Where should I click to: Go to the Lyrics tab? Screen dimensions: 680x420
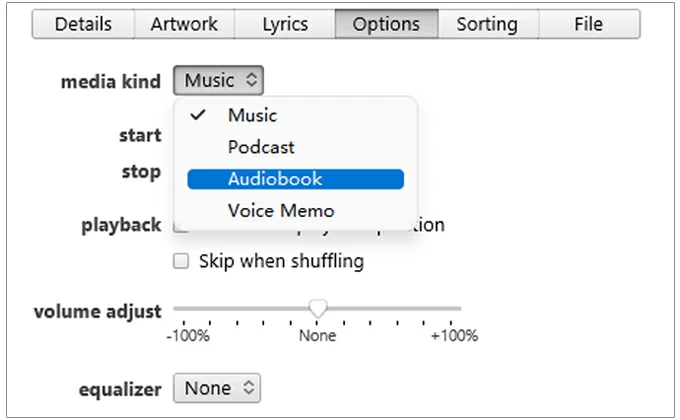[x=284, y=24]
